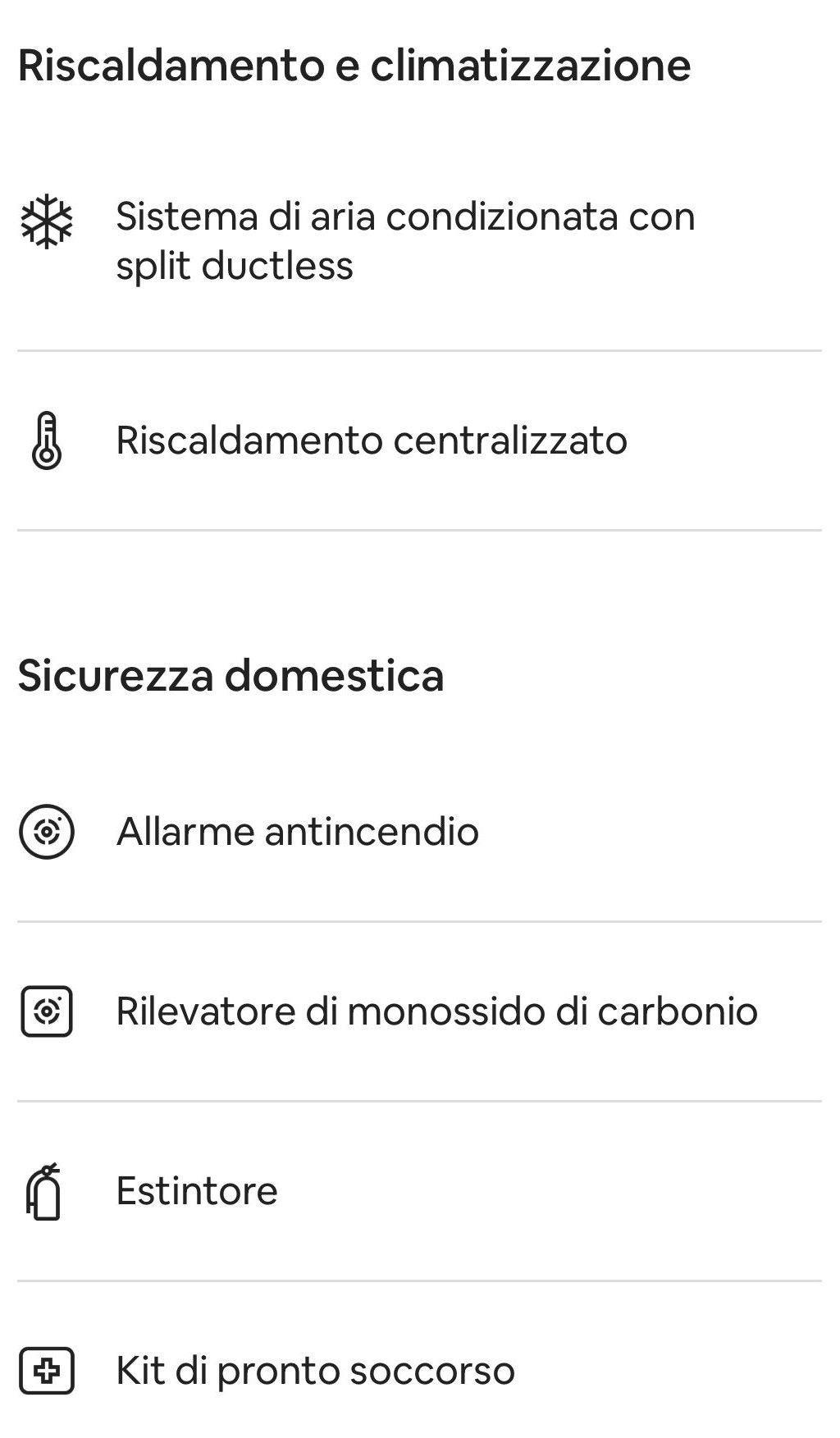Tap the 'Estintore' label

(197, 1191)
